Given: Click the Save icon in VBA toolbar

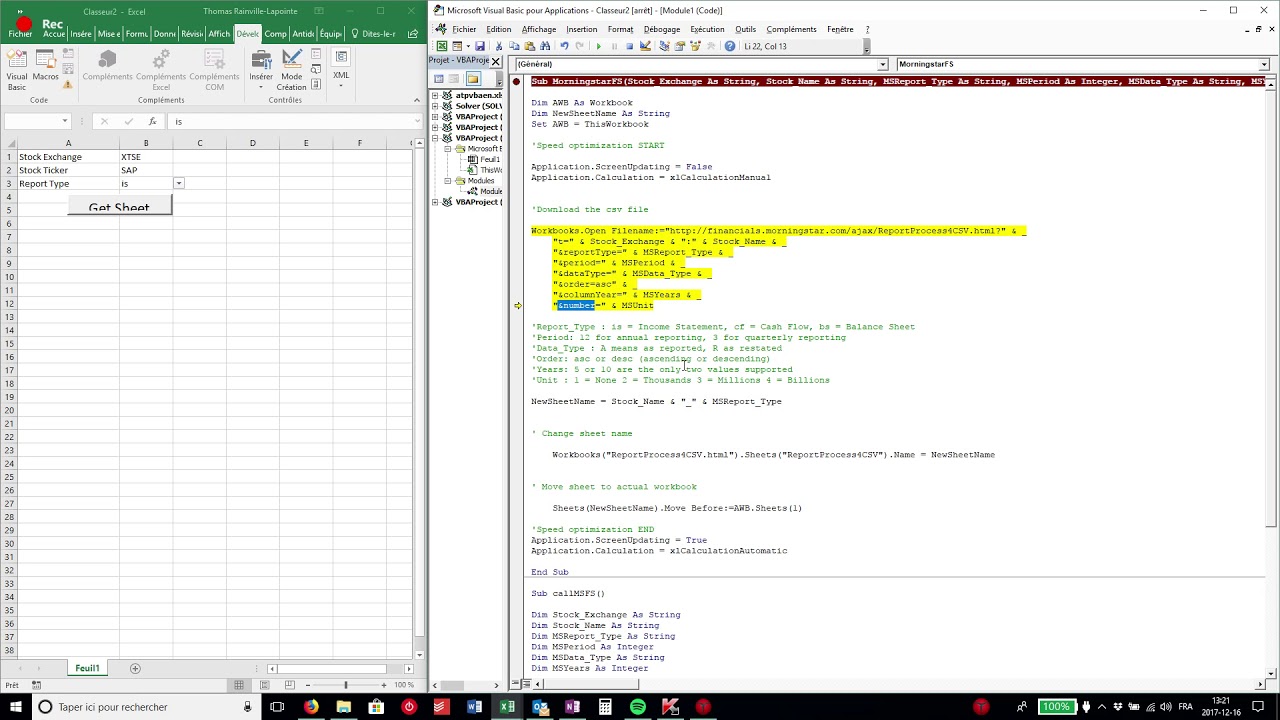Looking at the screenshot, I should (x=480, y=46).
